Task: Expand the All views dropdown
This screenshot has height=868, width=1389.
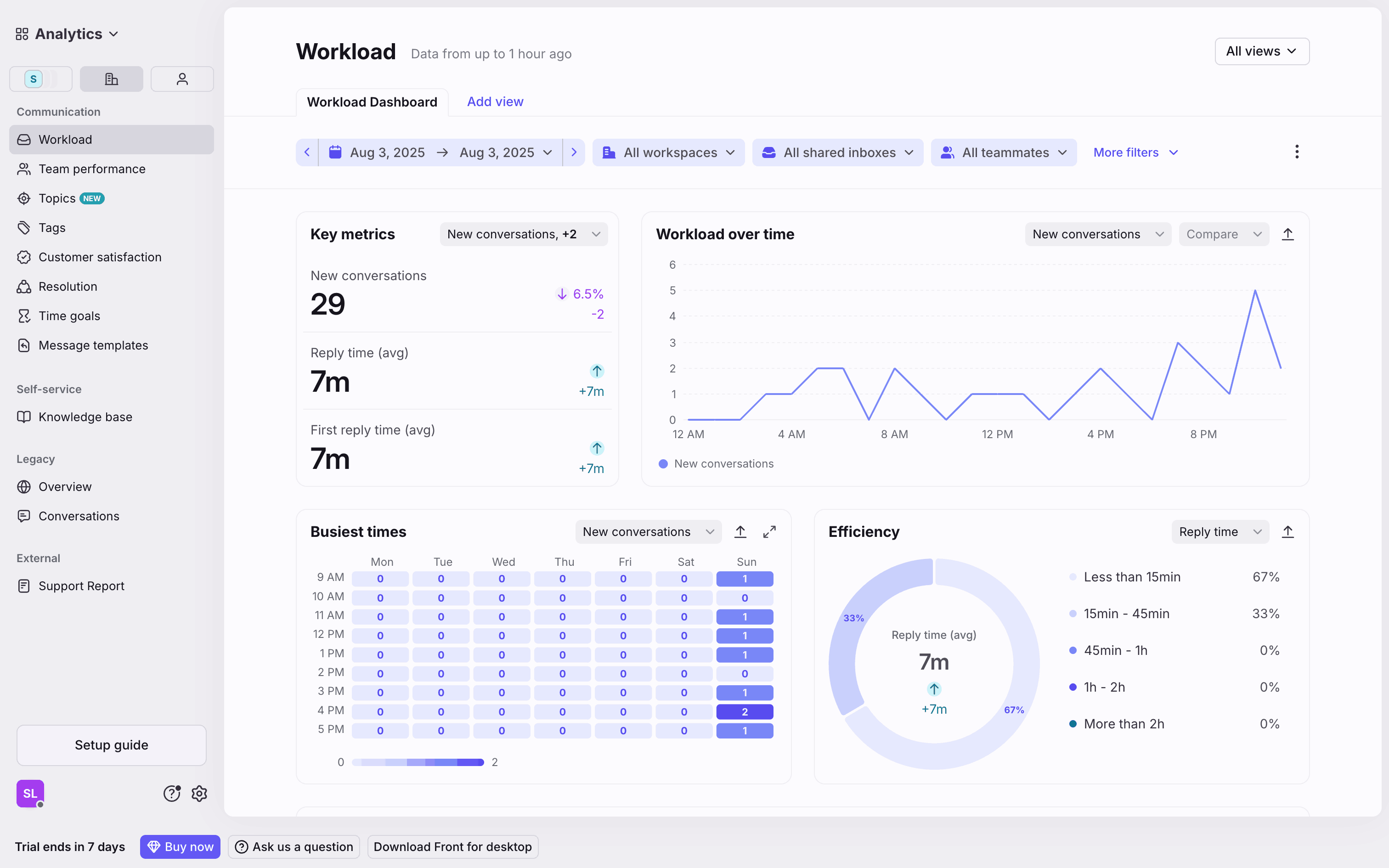Action: click(x=1262, y=51)
